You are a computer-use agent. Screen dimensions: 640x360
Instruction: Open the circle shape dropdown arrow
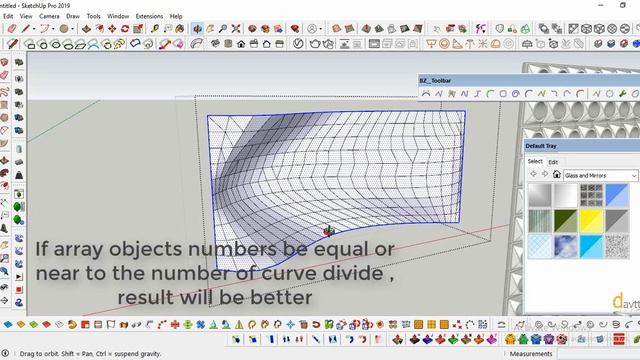coord(72,29)
